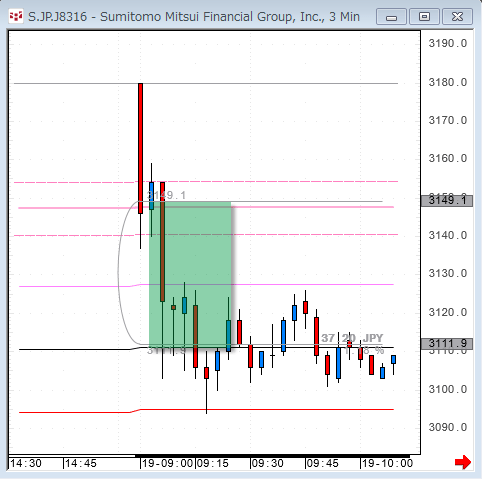Click the 3190.0 price axis label

pyautogui.click(x=448, y=43)
